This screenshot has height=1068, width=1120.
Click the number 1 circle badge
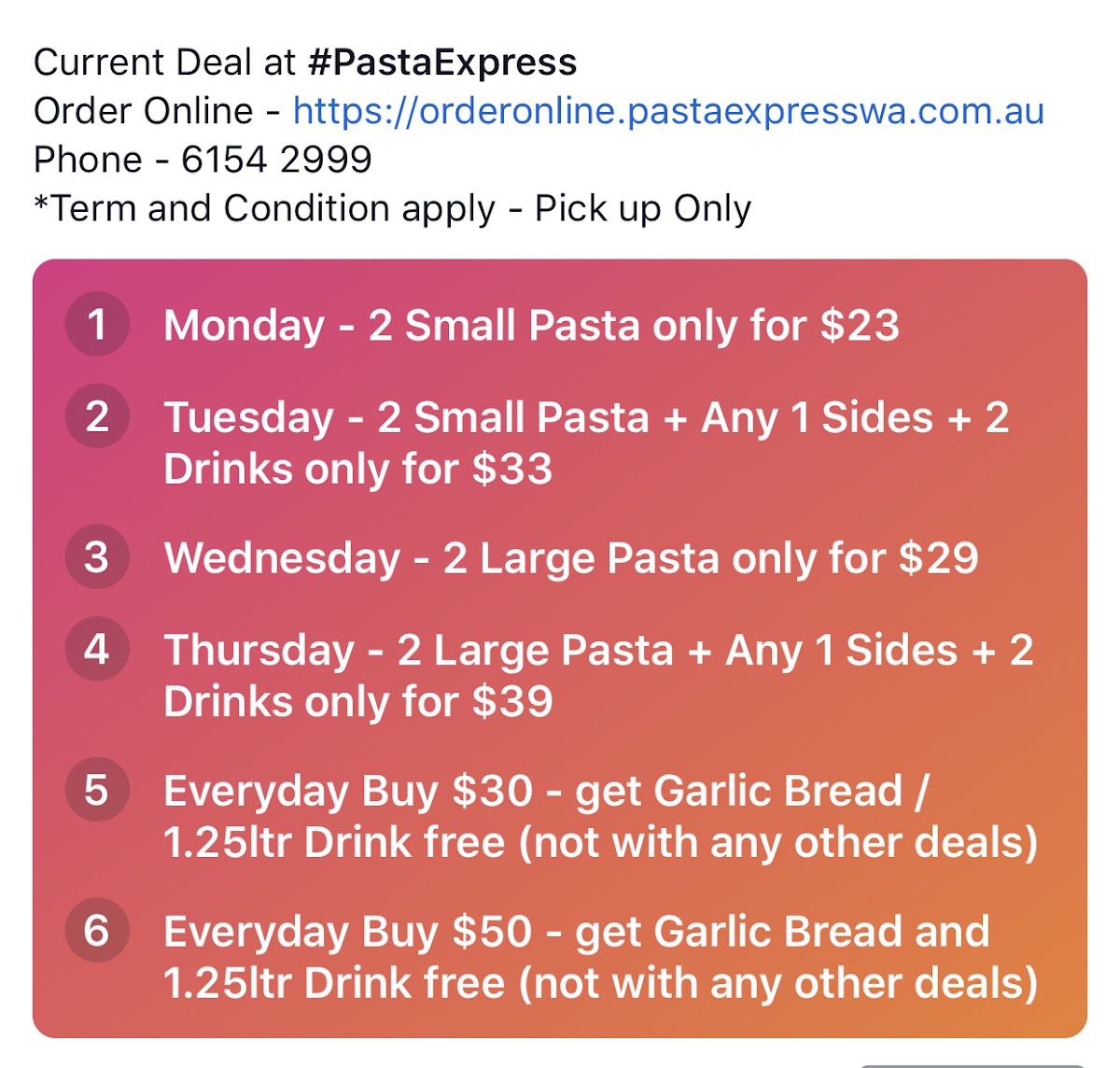[x=97, y=325]
